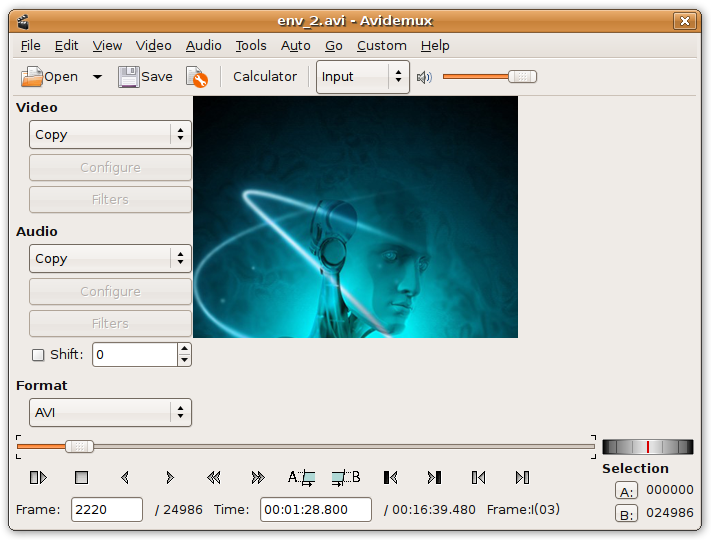Click the Shift value input field

click(x=135, y=355)
